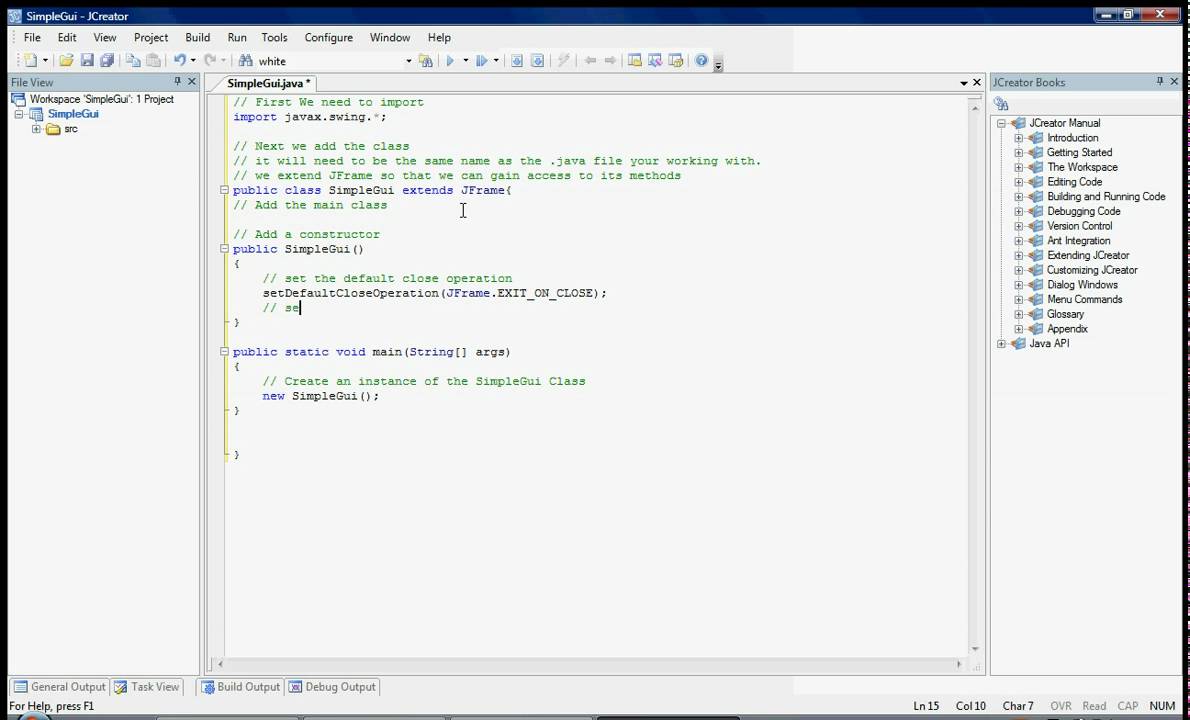The width and height of the screenshot is (1190, 720).
Task: Collapse the main method code fold
Action: coord(225,352)
